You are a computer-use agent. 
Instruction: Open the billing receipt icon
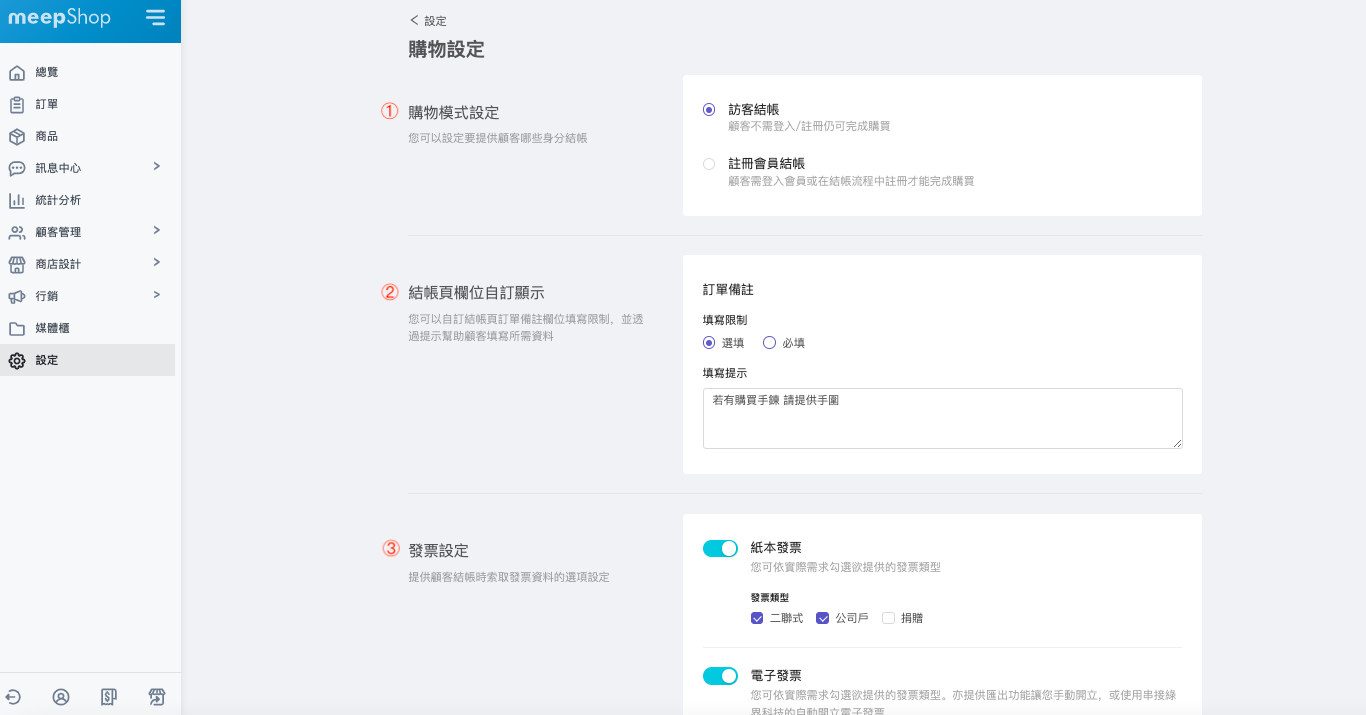[x=109, y=697]
